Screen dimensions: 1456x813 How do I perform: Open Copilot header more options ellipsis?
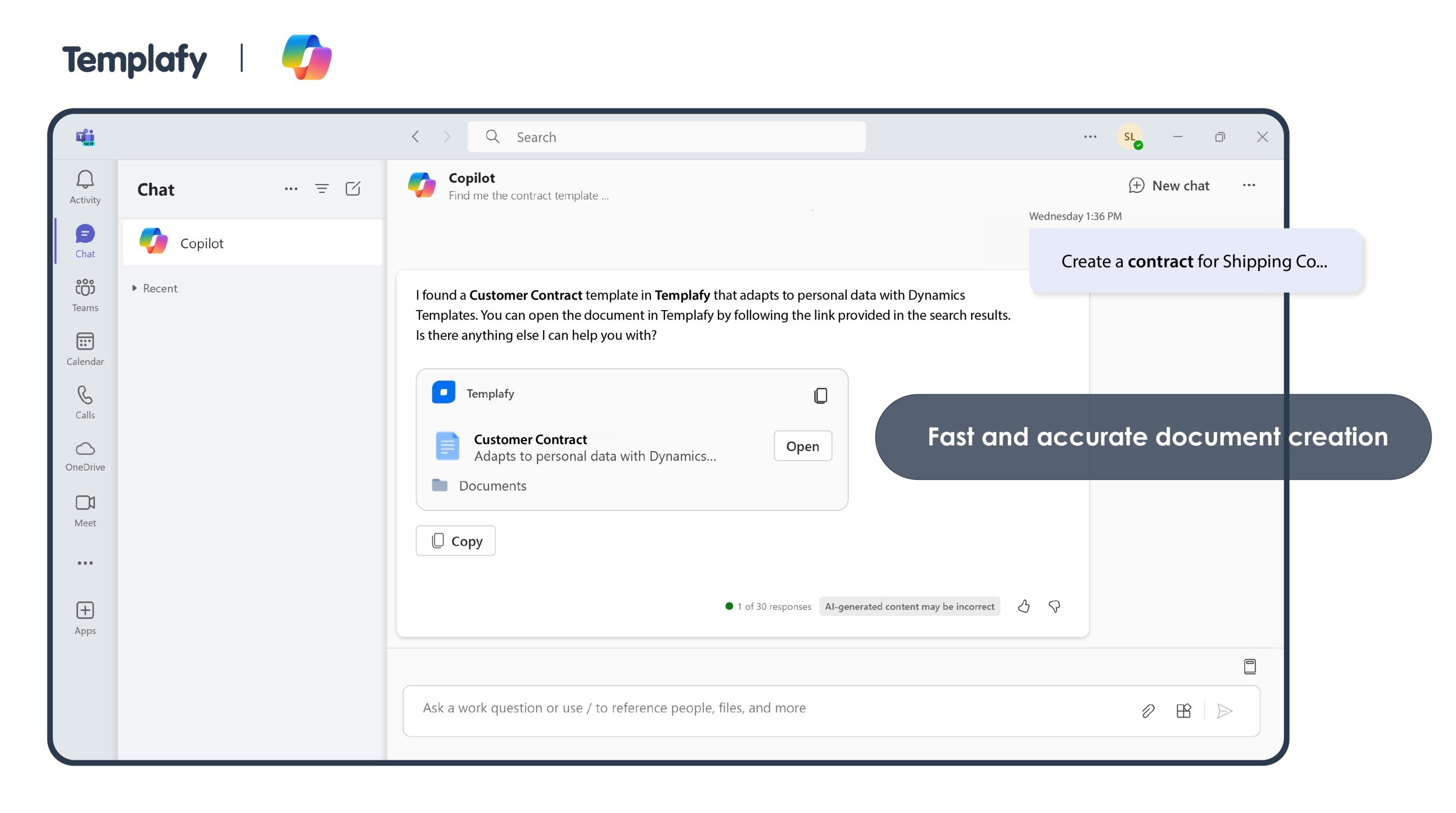(1249, 185)
